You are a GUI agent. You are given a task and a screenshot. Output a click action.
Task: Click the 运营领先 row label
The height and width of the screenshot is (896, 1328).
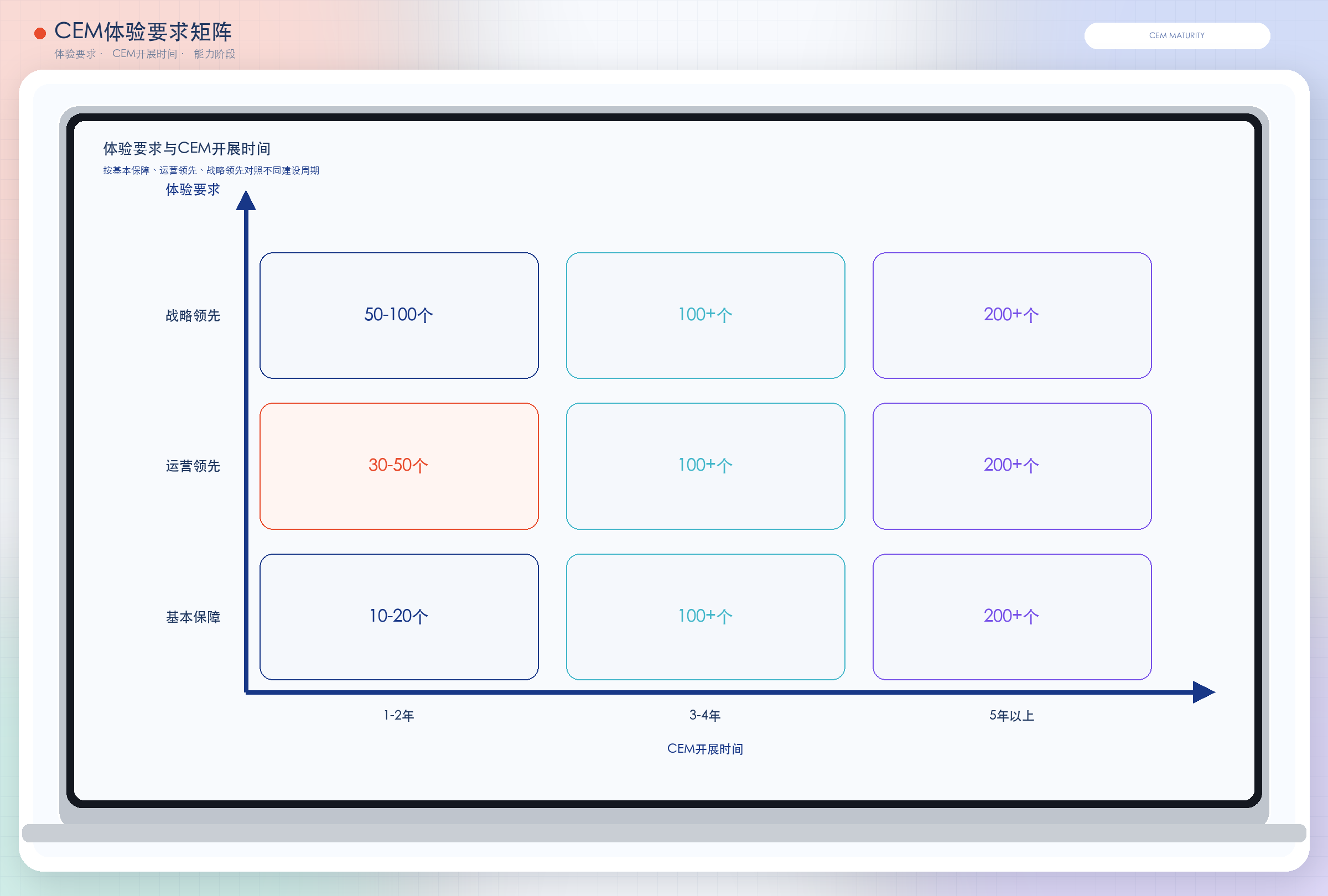click(193, 466)
